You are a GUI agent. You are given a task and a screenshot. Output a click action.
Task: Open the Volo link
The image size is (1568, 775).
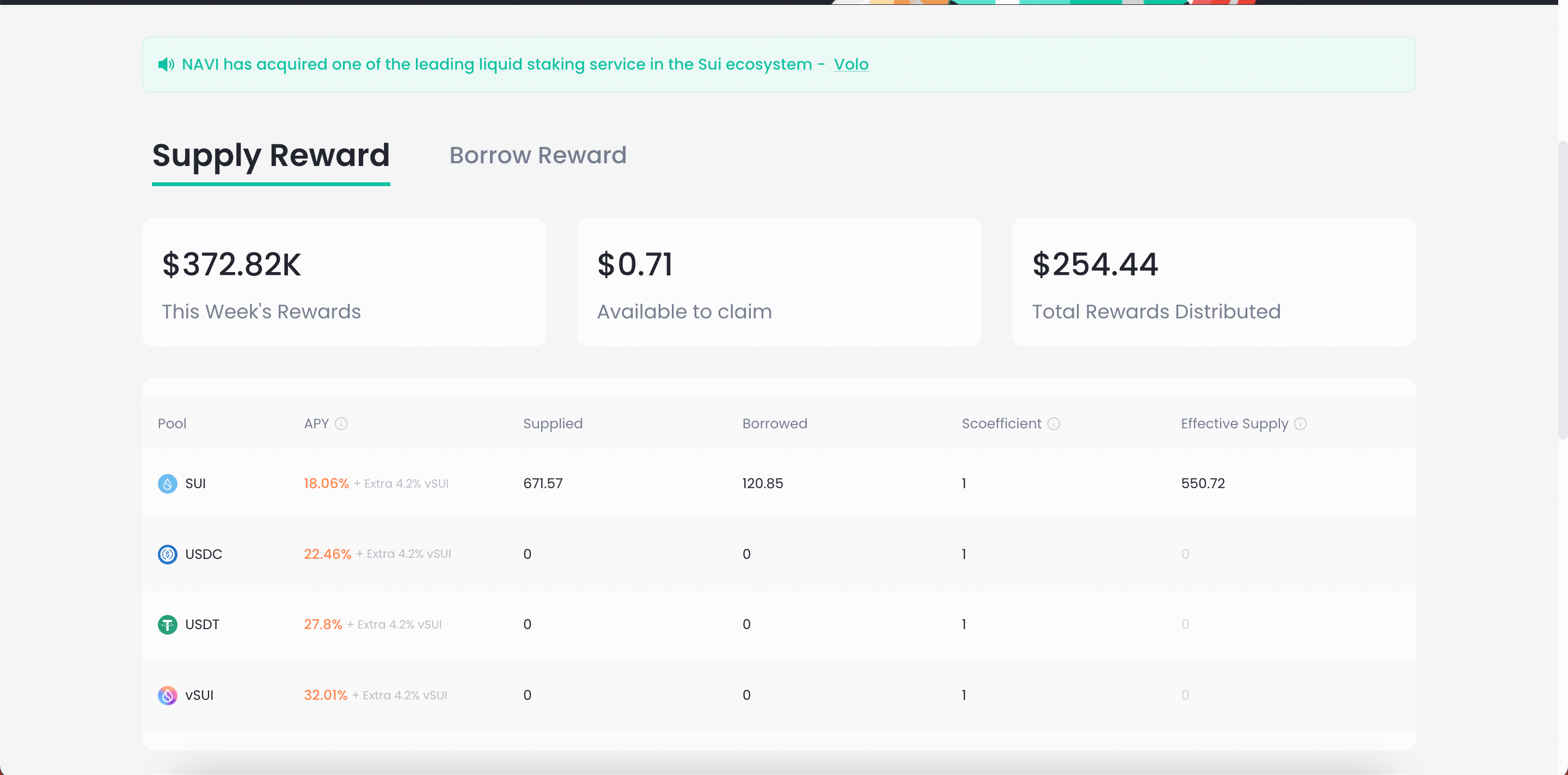tap(850, 64)
